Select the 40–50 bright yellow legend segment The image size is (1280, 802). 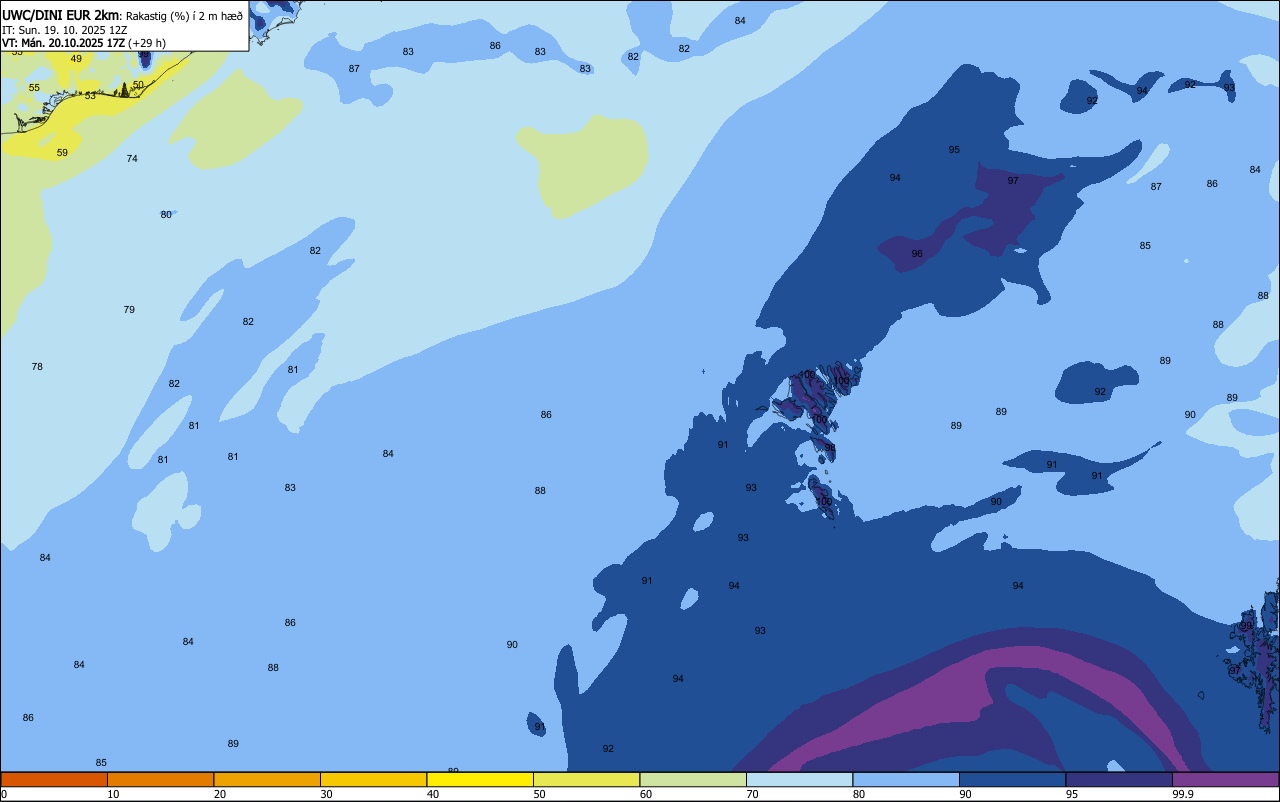(x=480, y=780)
